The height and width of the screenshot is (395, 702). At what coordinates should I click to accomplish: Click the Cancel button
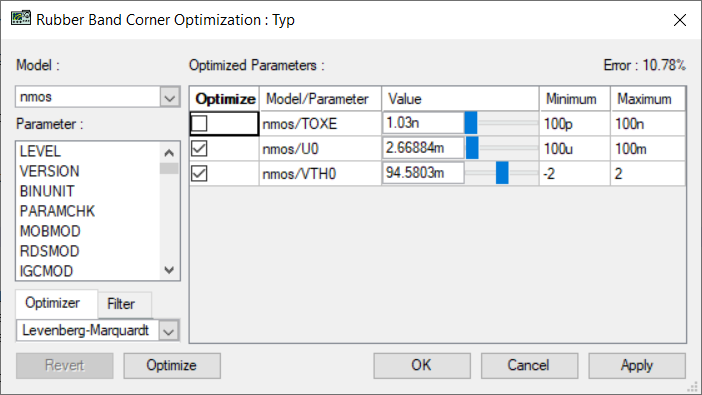coord(529,365)
